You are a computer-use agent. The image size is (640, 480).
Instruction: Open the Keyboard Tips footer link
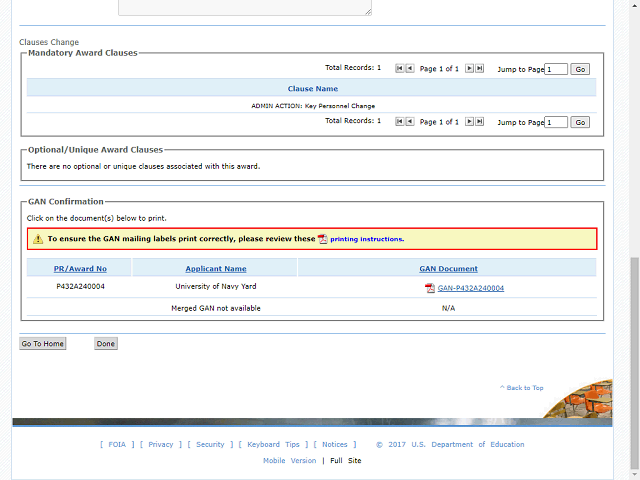coord(272,445)
